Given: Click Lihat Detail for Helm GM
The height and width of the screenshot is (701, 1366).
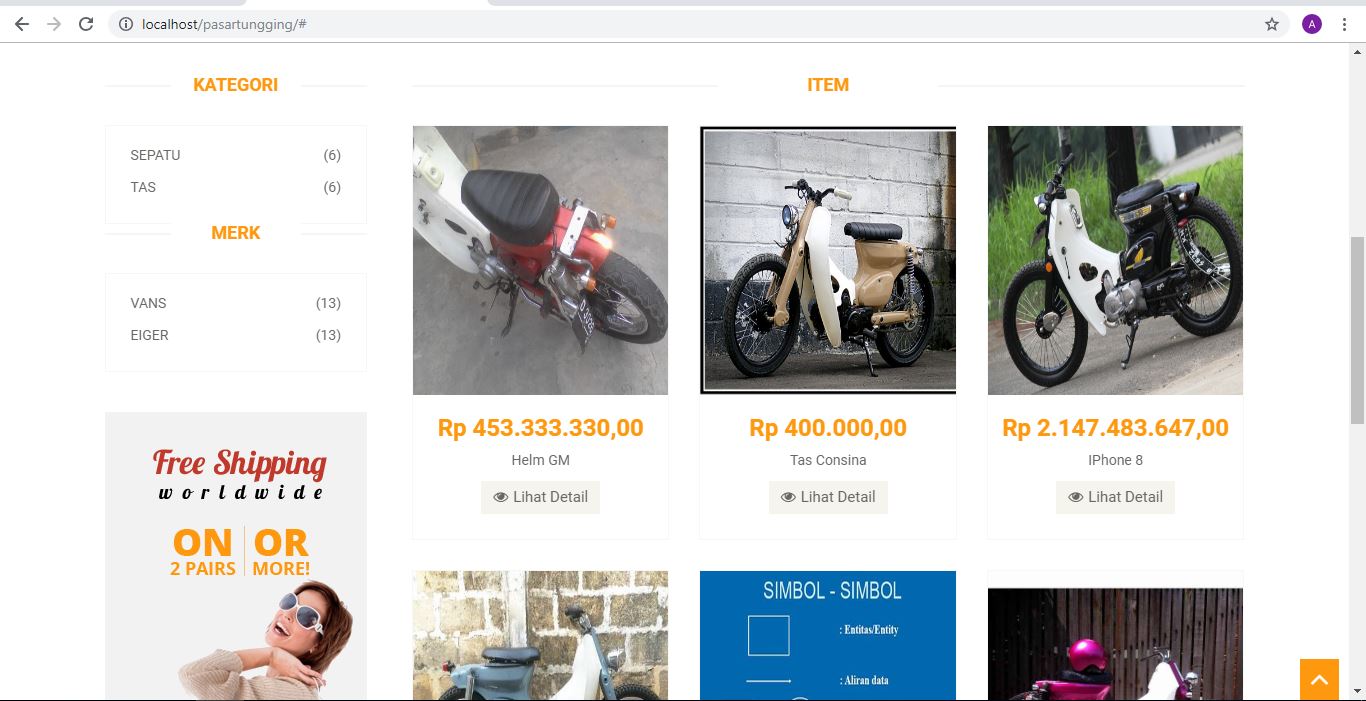Looking at the screenshot, I should tap(540, 497).
